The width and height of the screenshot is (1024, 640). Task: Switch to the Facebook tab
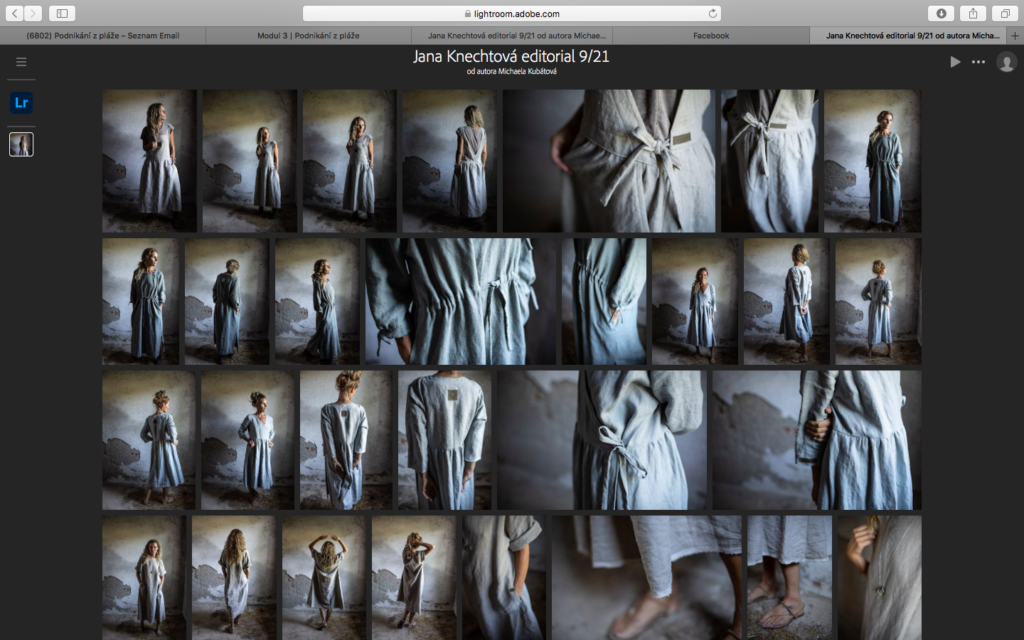(711, 35)
